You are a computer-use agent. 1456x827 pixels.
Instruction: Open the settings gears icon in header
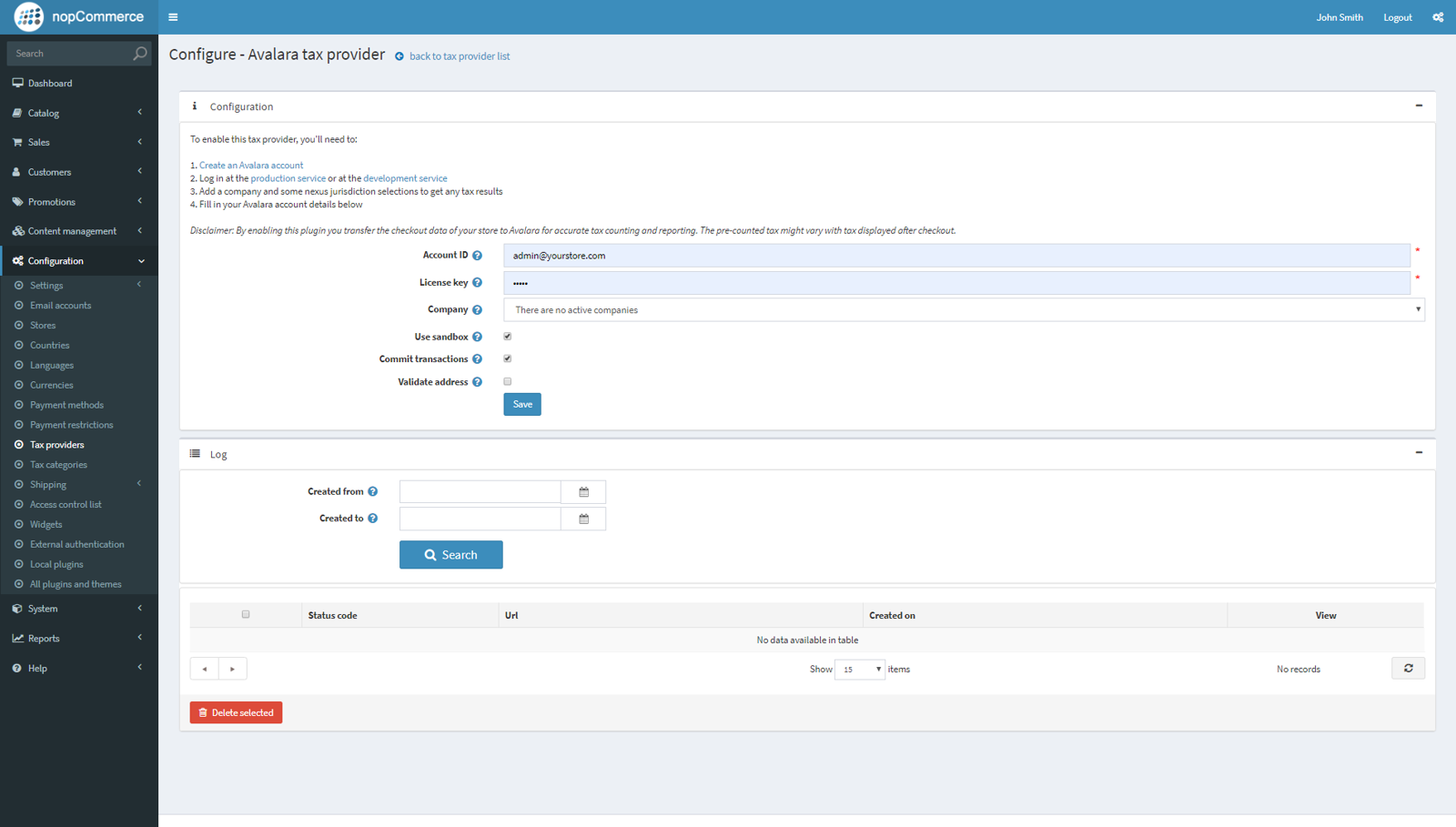tap(1438, 17)
